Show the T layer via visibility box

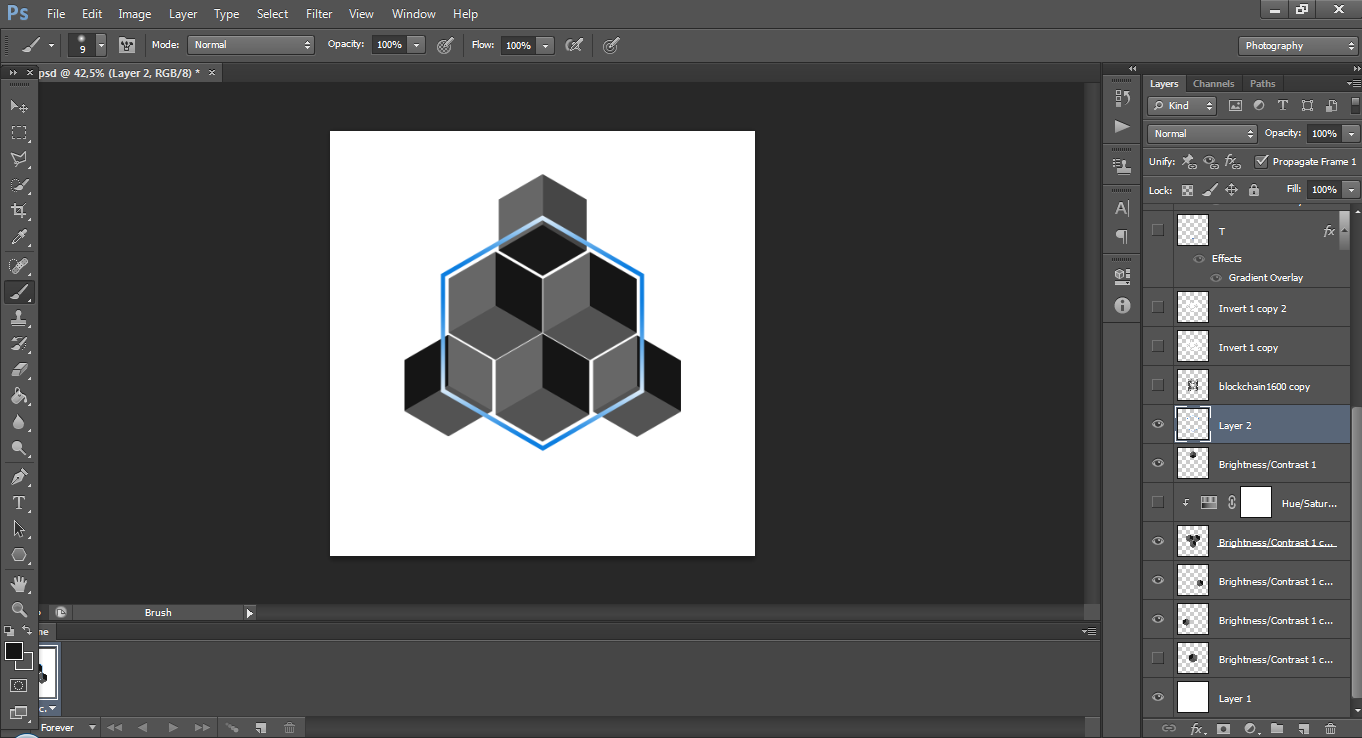(1158, 230)
